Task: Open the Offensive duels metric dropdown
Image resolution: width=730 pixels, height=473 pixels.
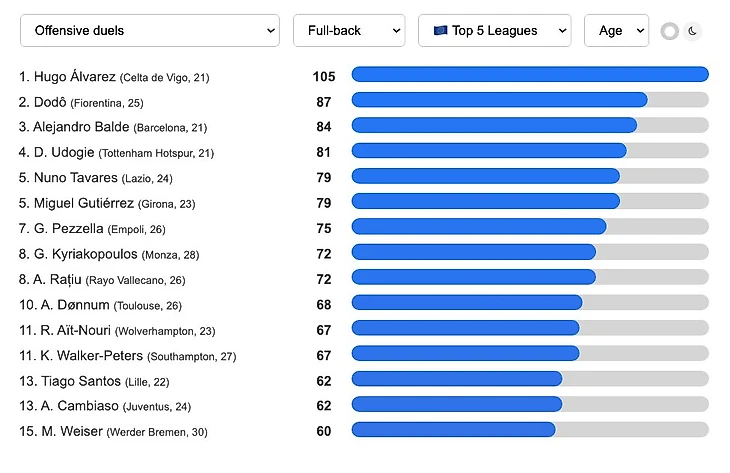Action: coord(150,31)
